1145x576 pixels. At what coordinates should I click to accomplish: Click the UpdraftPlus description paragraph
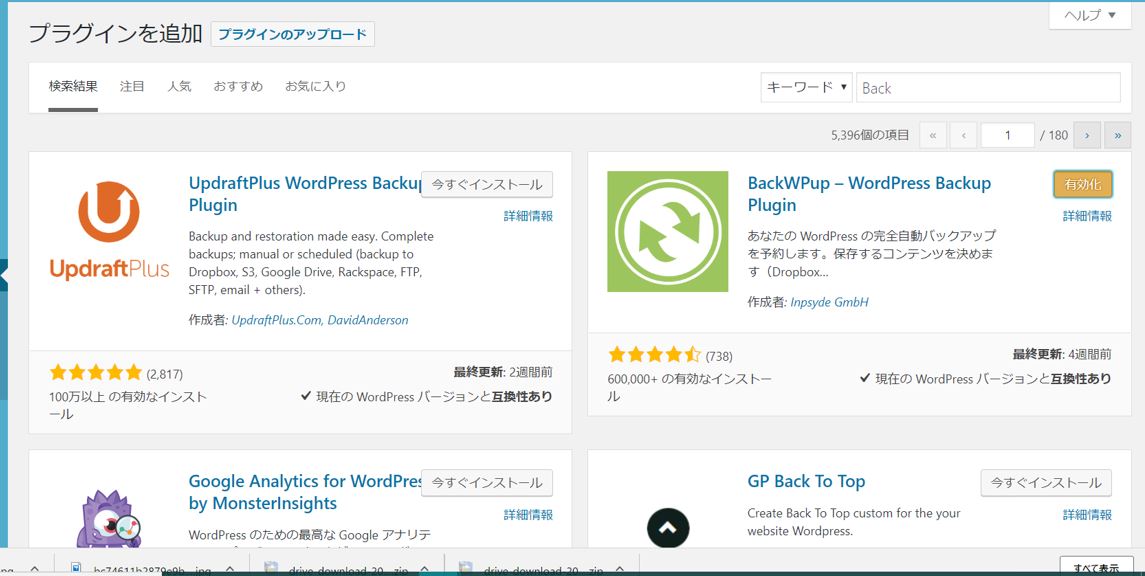[311, 263]
